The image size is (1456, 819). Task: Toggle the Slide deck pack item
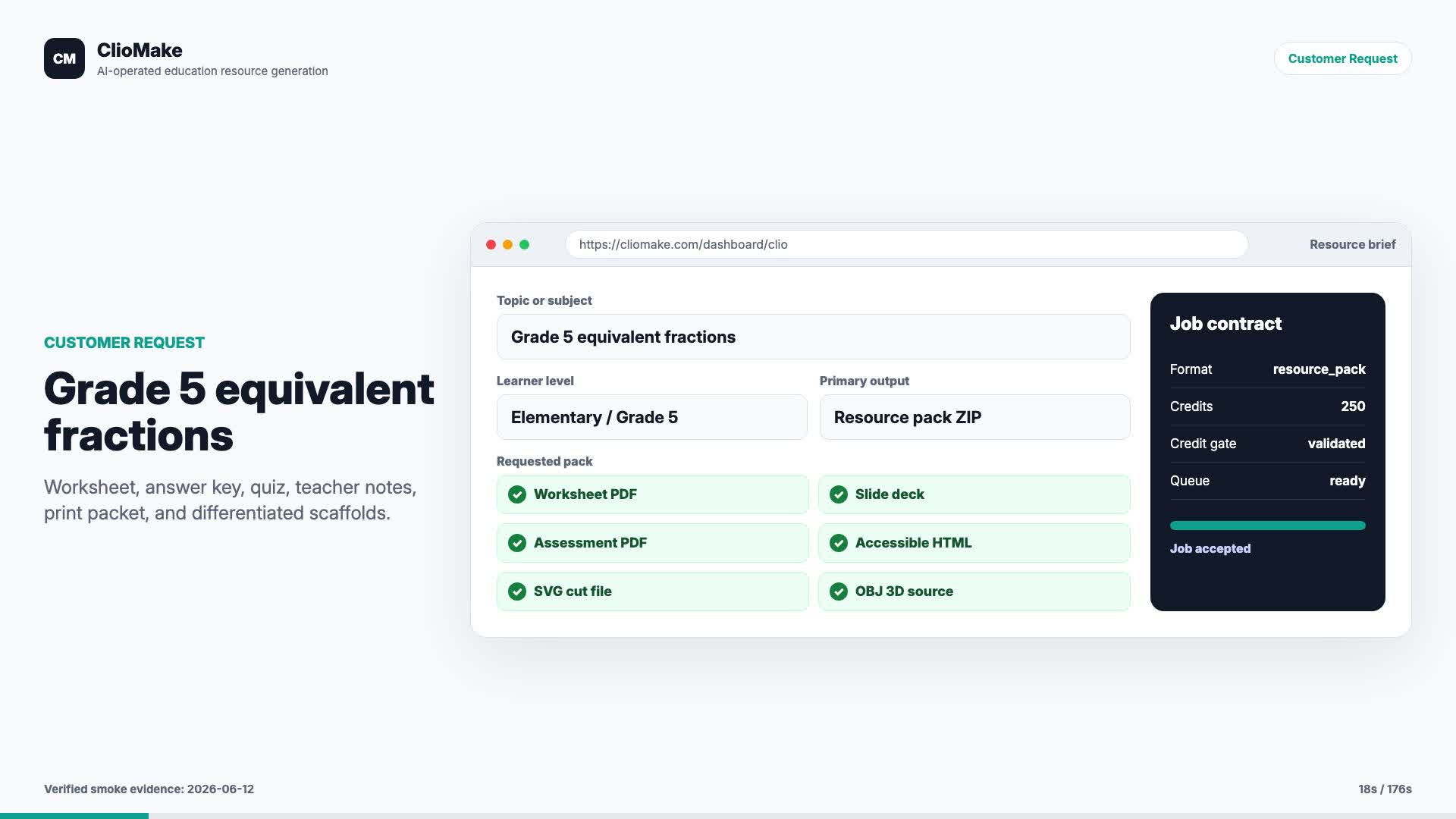coord(974,494)
